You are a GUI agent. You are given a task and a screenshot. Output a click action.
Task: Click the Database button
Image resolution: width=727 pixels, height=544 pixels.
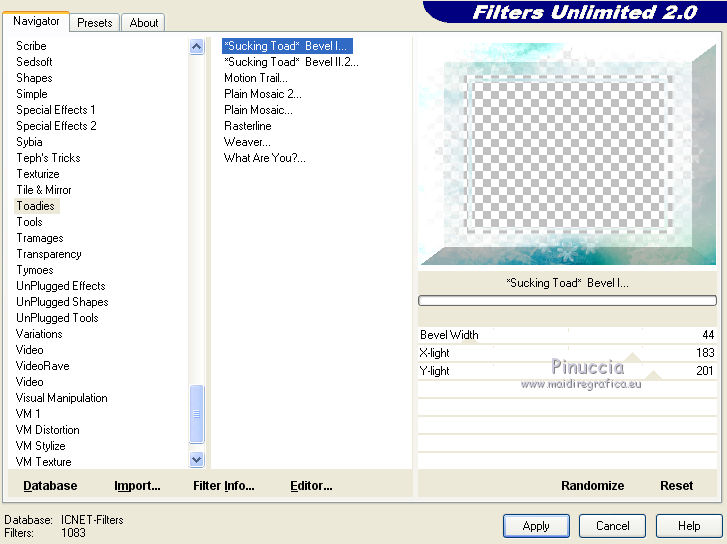(50, 486)
